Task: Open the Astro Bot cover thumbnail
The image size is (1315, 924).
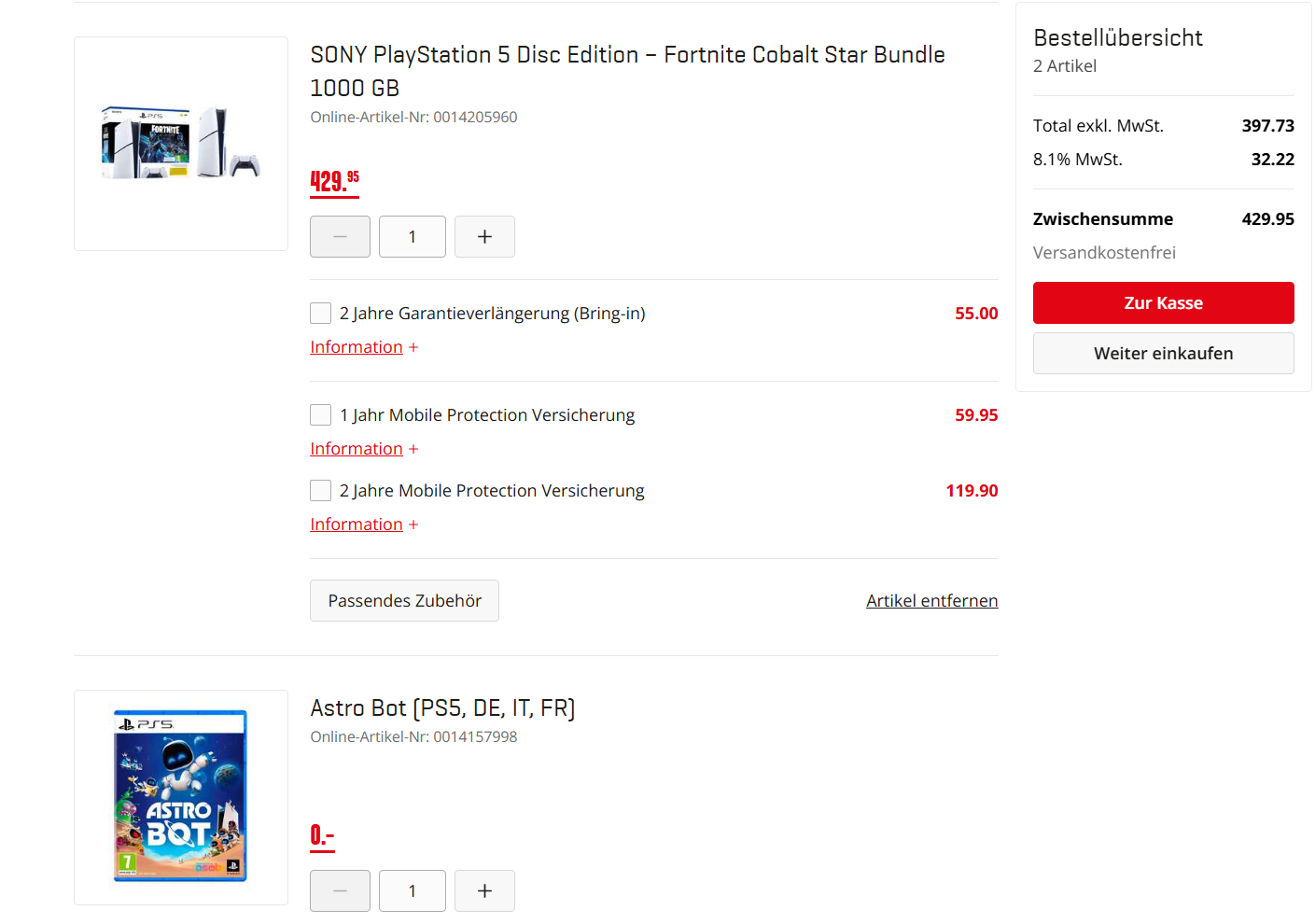Action: pos(181,797)
